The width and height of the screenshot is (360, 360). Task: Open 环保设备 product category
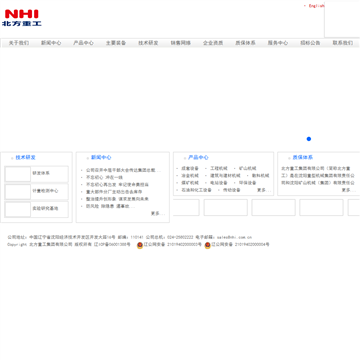[248, 183]
